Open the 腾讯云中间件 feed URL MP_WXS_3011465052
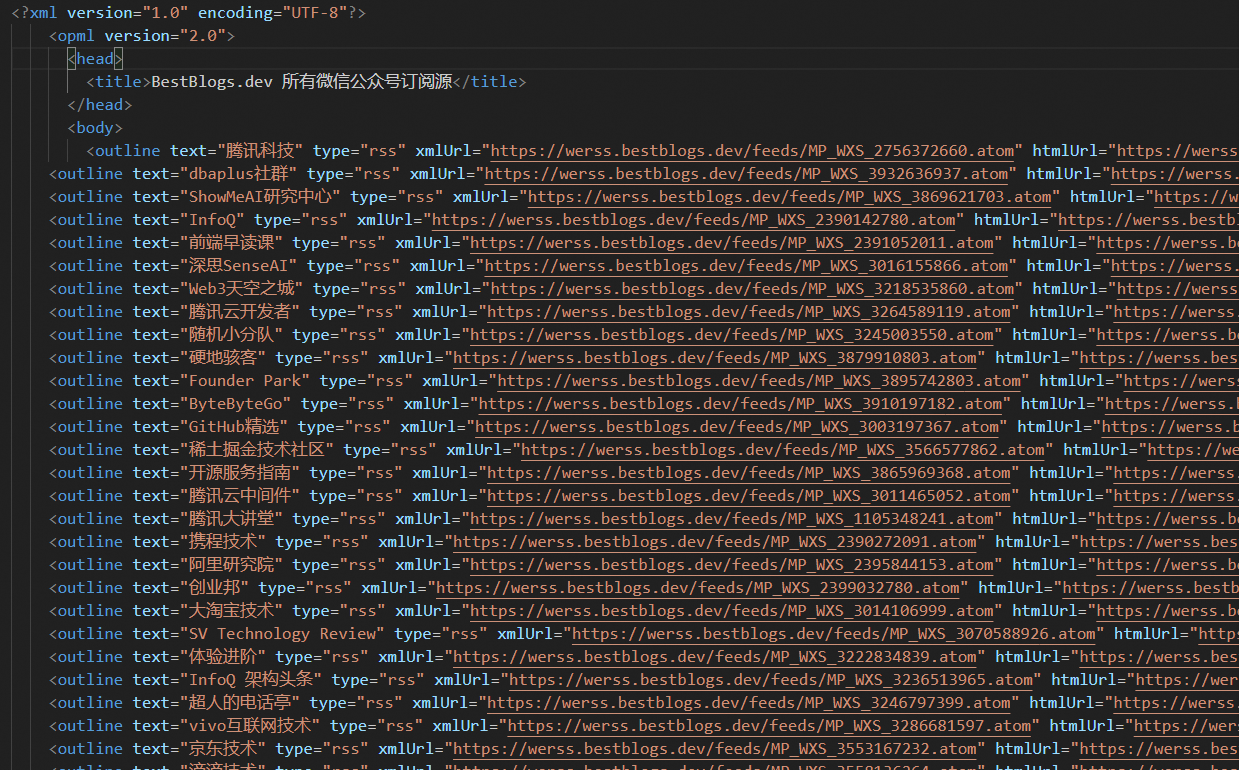Screen dimensions: 1239x770 [749, 496]
